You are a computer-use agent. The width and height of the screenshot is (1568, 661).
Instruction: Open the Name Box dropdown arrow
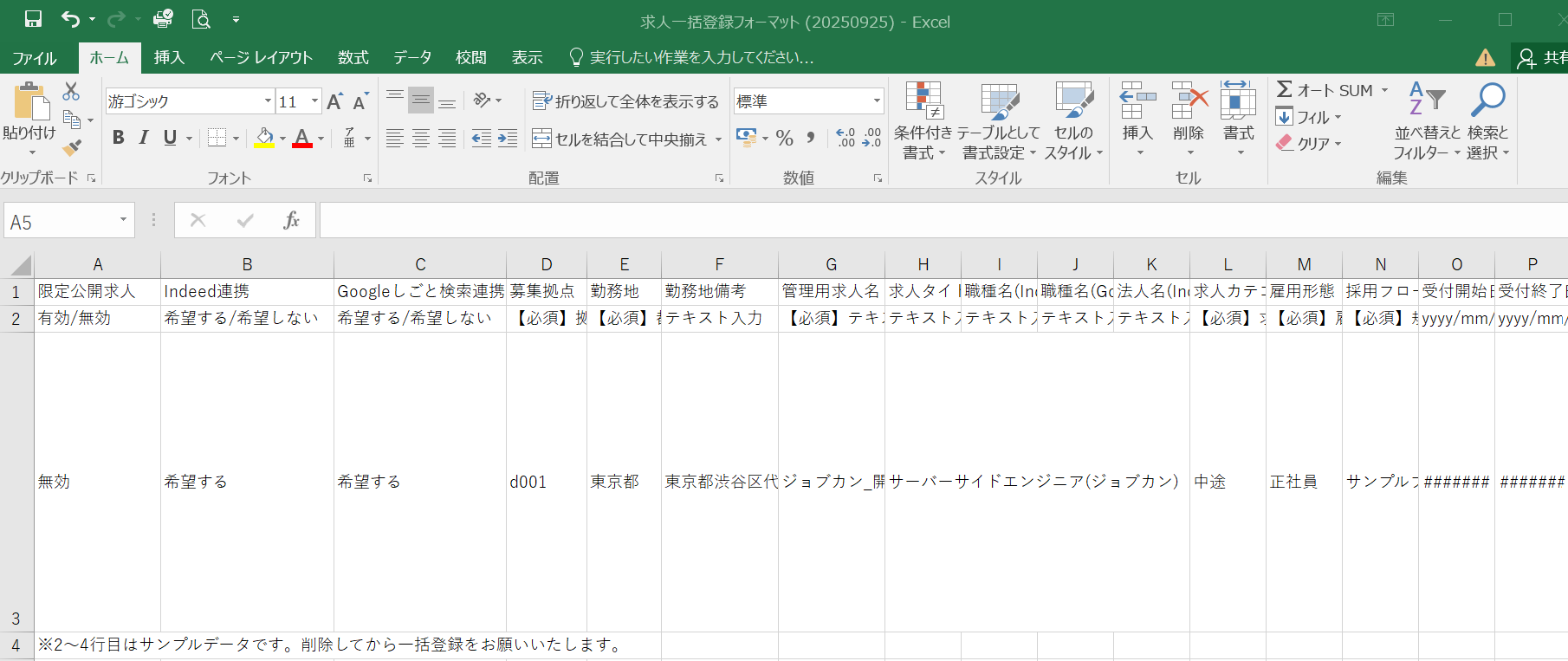pyautogui.click(x=123, y=221)
